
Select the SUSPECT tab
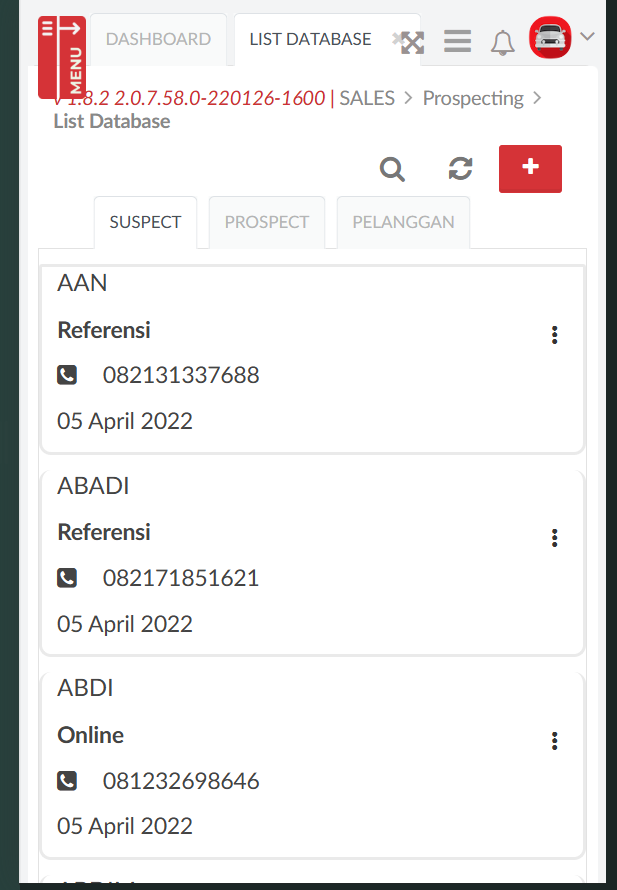(x=145, y=222)
